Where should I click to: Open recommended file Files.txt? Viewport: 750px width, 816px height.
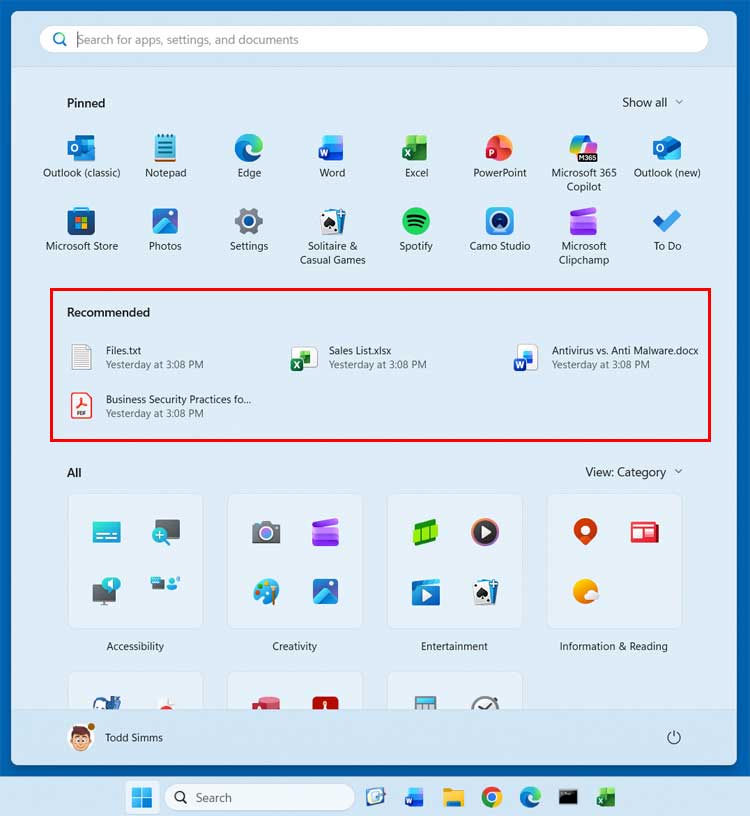click(x=137, y=358)
